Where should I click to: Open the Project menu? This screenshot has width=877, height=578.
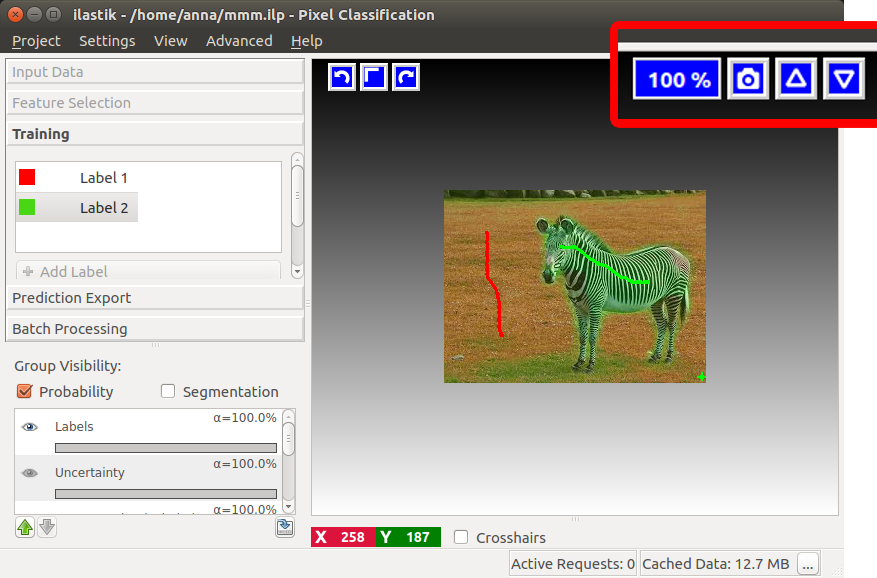pos(36,41)
